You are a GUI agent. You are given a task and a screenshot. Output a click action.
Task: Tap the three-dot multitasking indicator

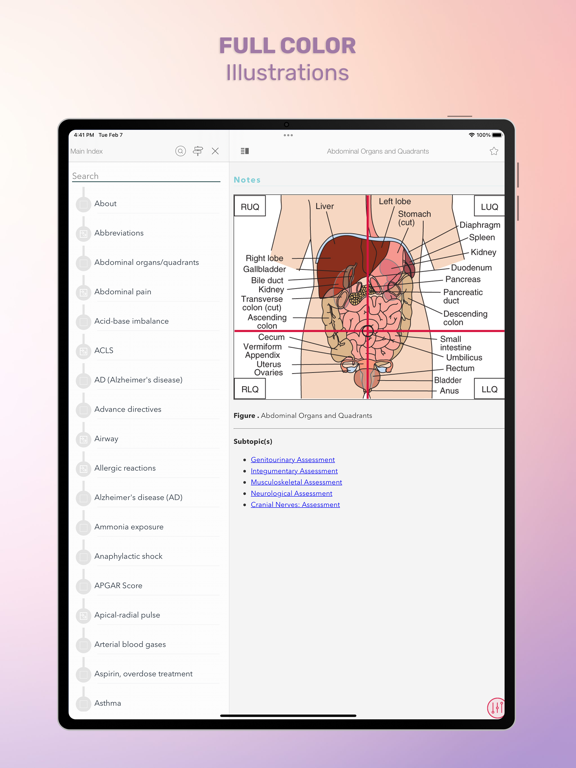click(x=288, y=135)
